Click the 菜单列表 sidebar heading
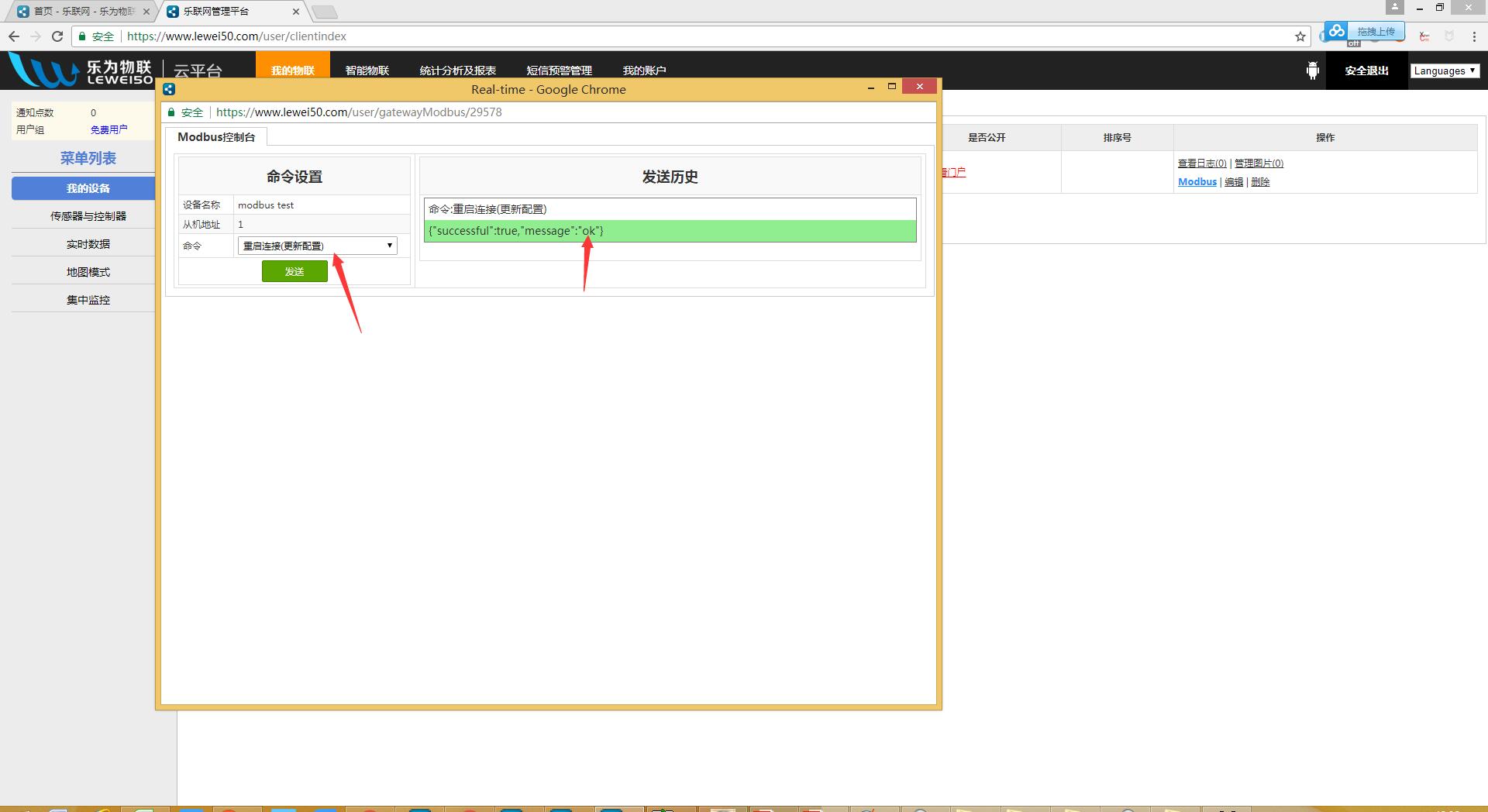 click(88, 158)
